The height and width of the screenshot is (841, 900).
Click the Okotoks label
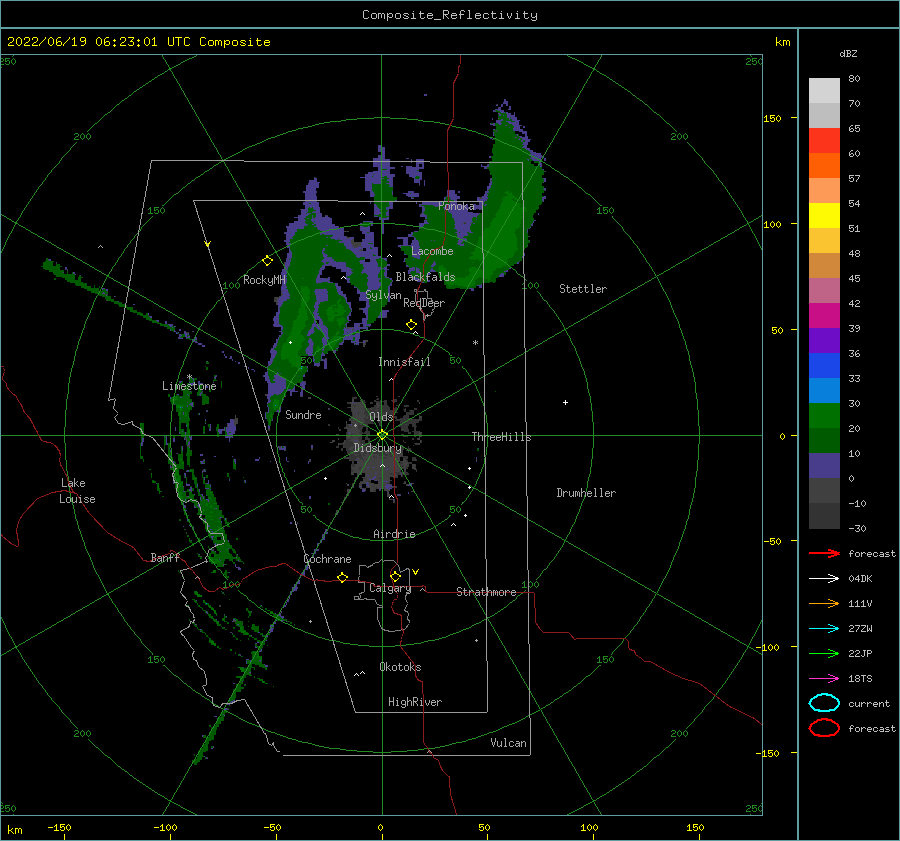(400, 667)
